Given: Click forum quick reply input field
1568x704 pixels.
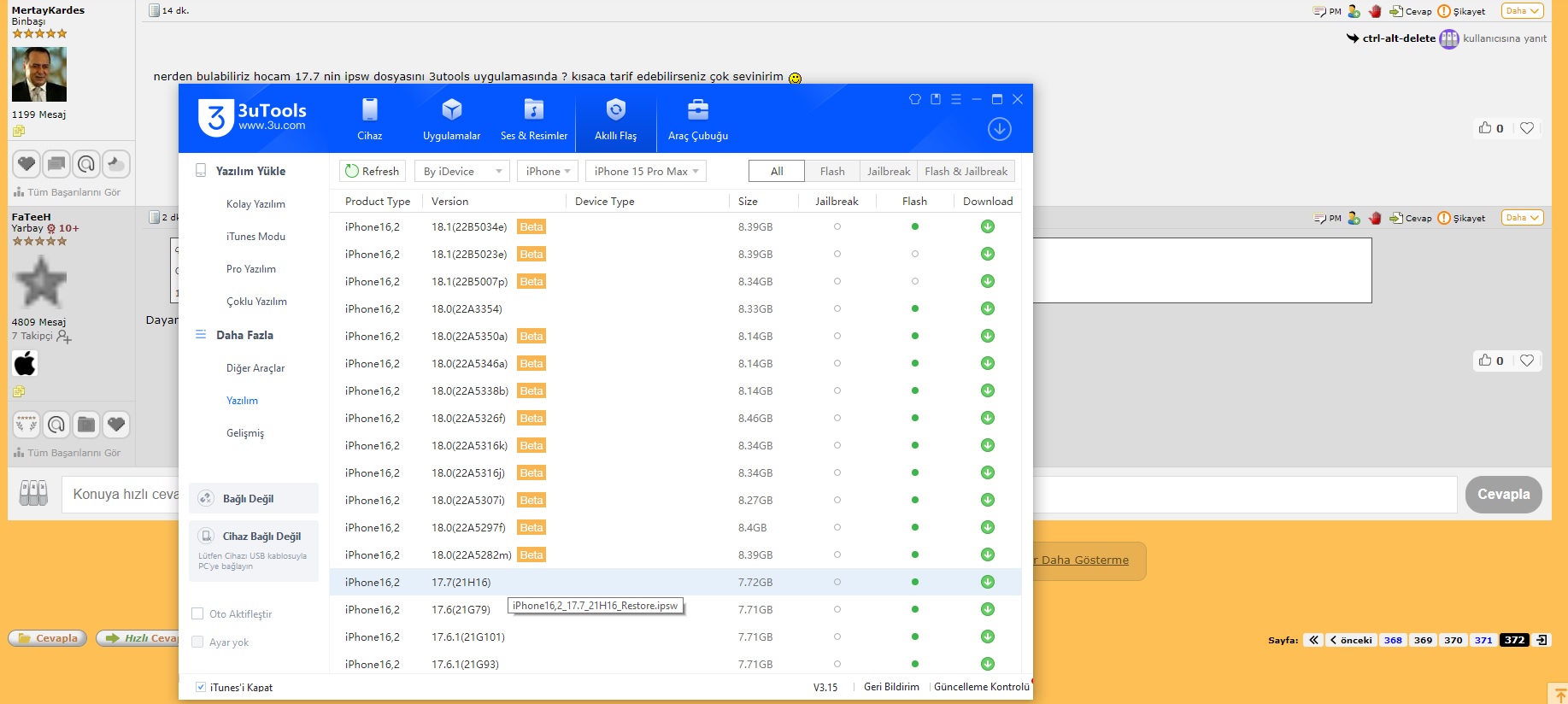Looking at the screenshot, I should (x=759, y=495).
